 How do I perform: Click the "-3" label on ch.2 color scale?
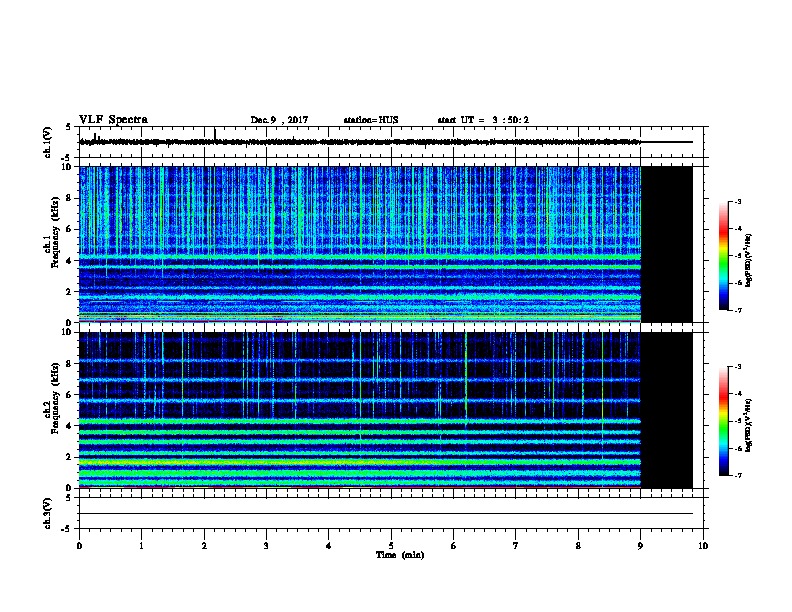(x=737, y=367)
